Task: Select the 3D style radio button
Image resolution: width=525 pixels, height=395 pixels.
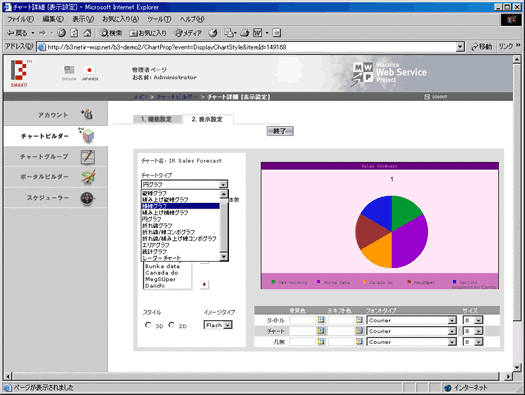Action: (x=148, y=325)
